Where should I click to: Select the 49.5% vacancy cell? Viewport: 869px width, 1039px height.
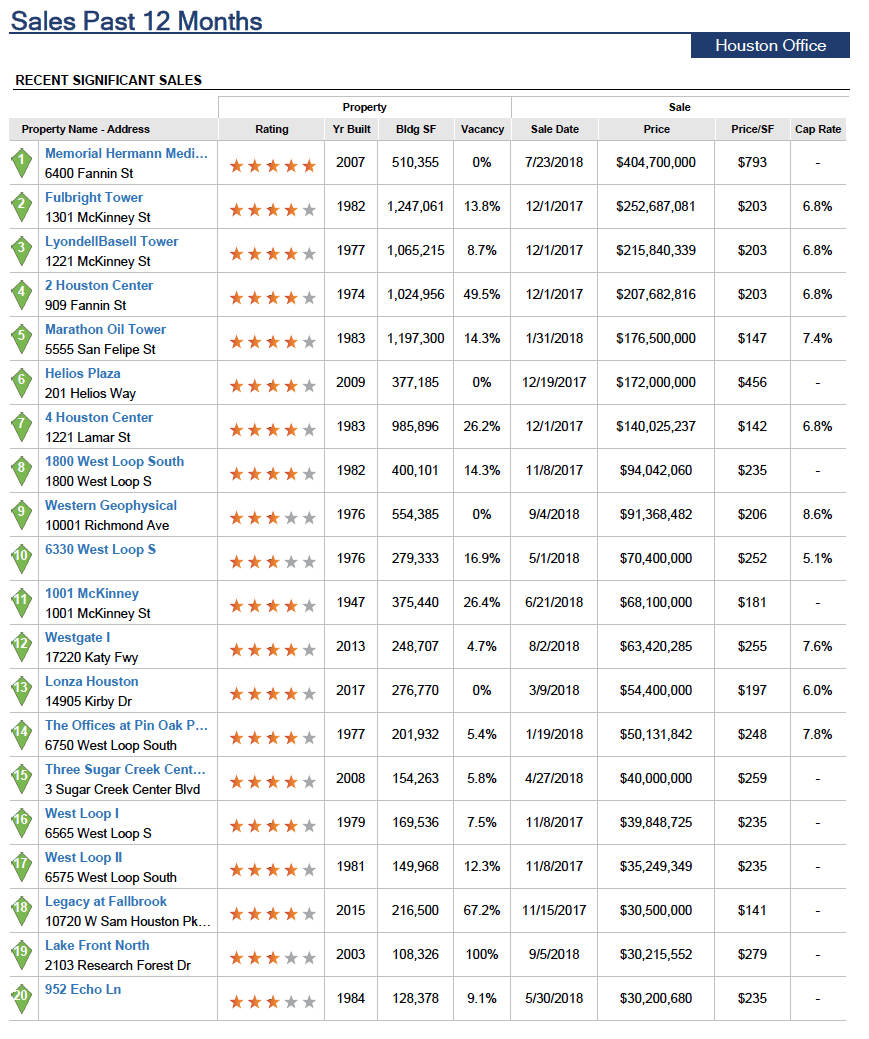[x=482, y=294]
